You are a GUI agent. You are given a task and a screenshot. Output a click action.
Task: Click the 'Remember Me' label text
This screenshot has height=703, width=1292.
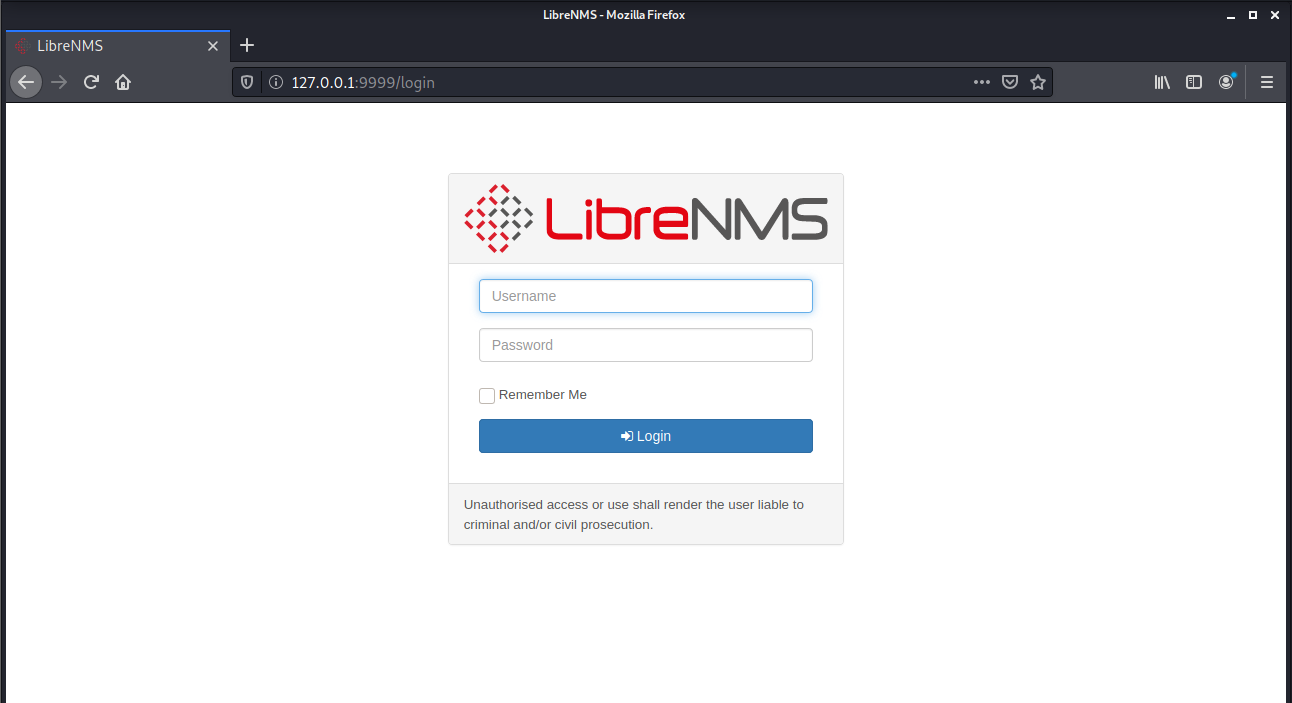tap(543, 395)
